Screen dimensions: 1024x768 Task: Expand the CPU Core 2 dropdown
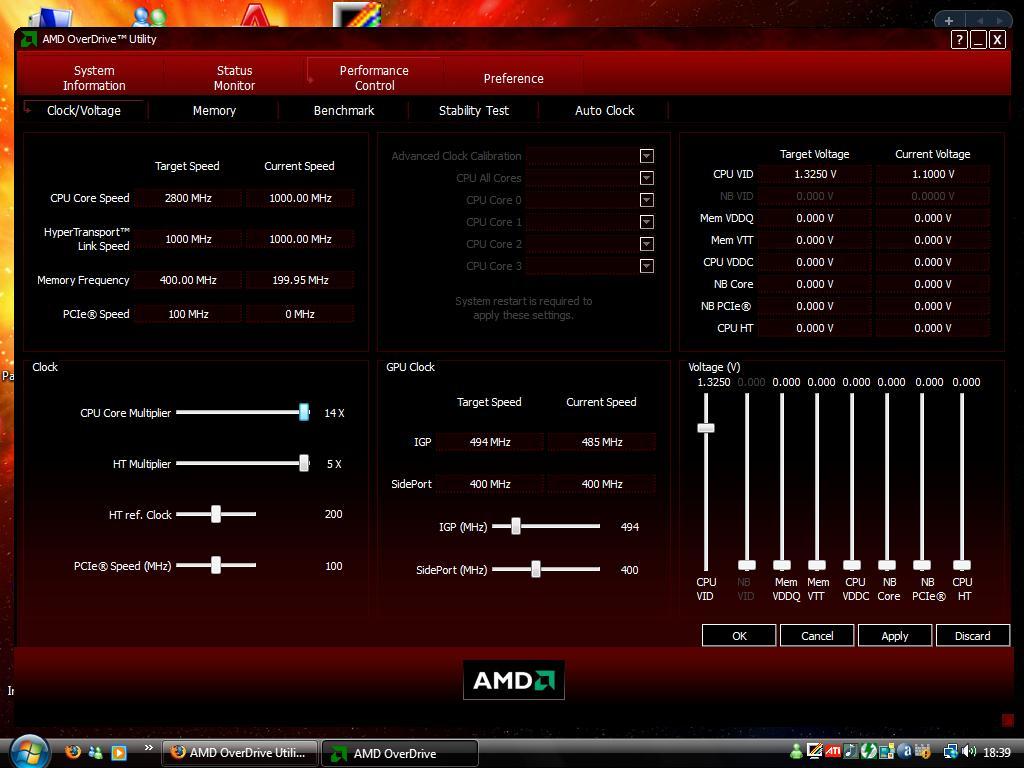tap(647, 244)
